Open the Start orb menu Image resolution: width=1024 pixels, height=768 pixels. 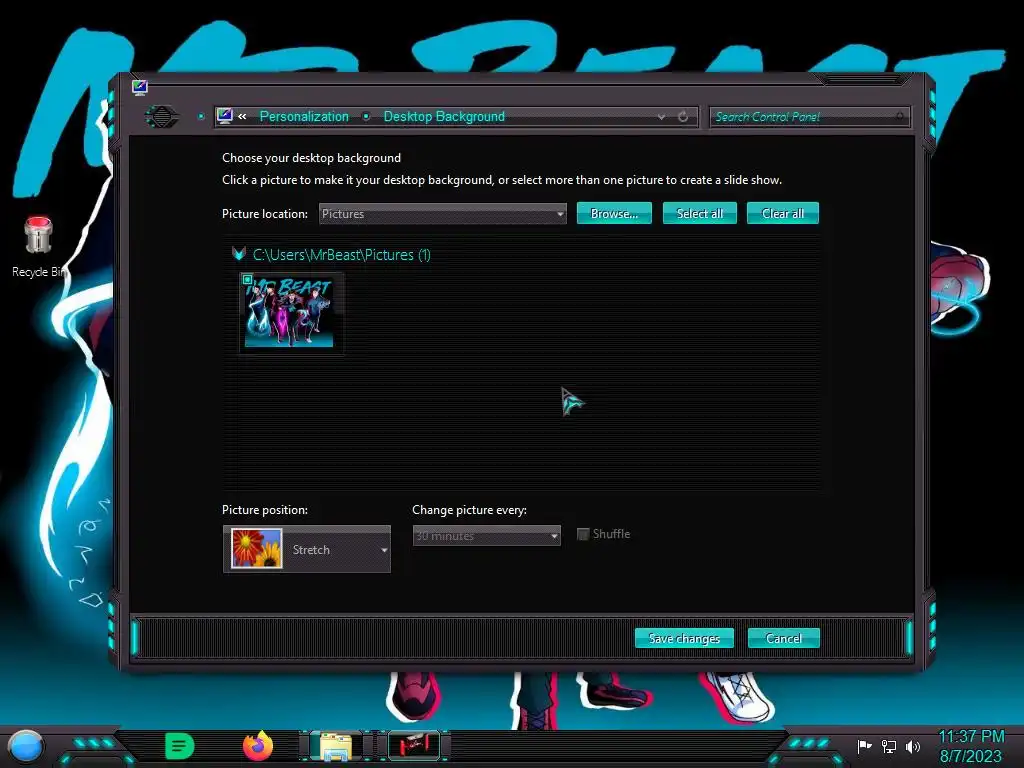tap(26, 746)
